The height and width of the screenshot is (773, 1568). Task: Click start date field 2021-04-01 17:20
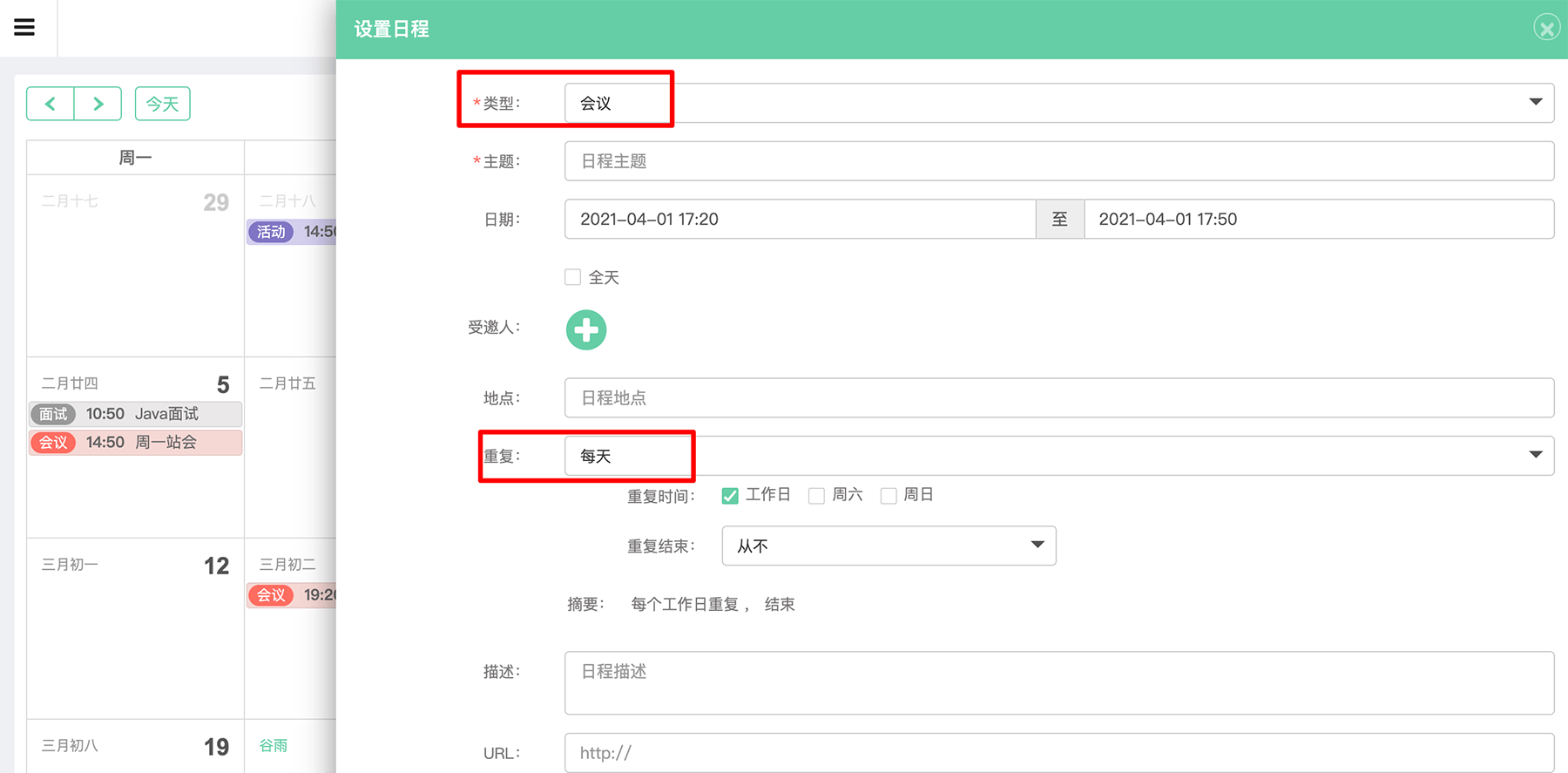(800, 219)
